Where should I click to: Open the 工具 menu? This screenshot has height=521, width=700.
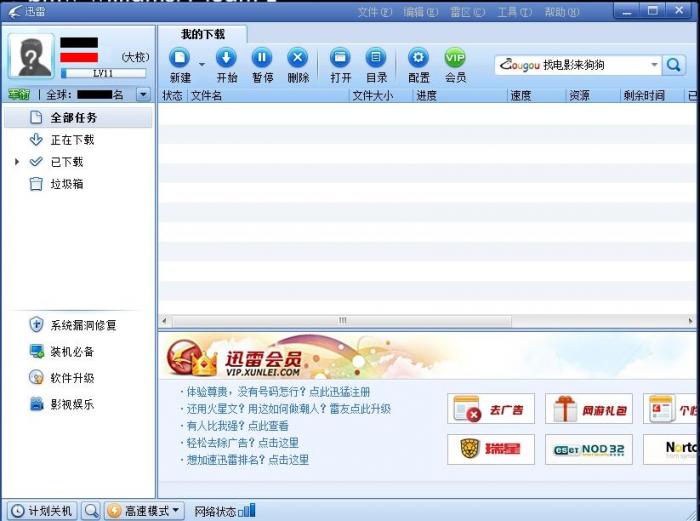click(x=514, y=12)
